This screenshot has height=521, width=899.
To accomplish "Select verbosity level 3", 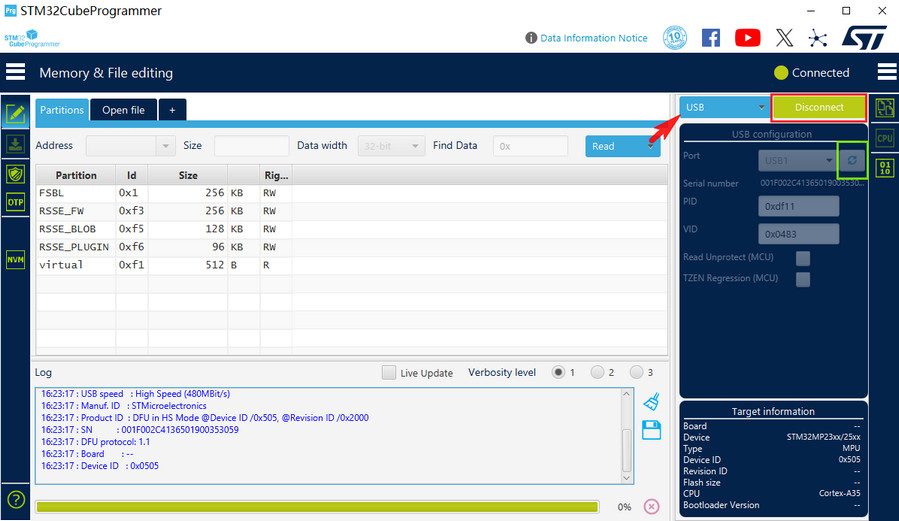I will pyautogui.click(x=636, y=372).
